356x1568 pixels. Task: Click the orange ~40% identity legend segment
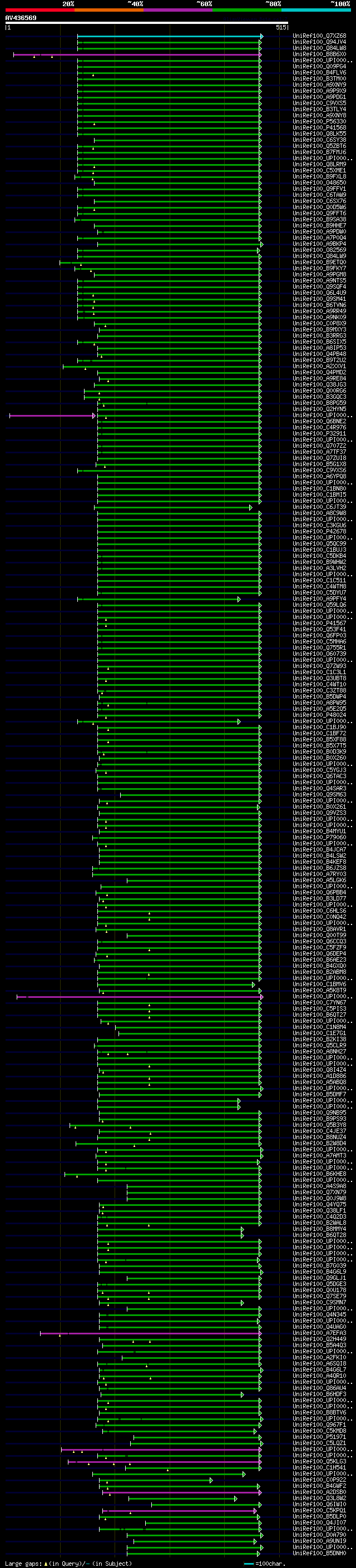click(110, 11)
